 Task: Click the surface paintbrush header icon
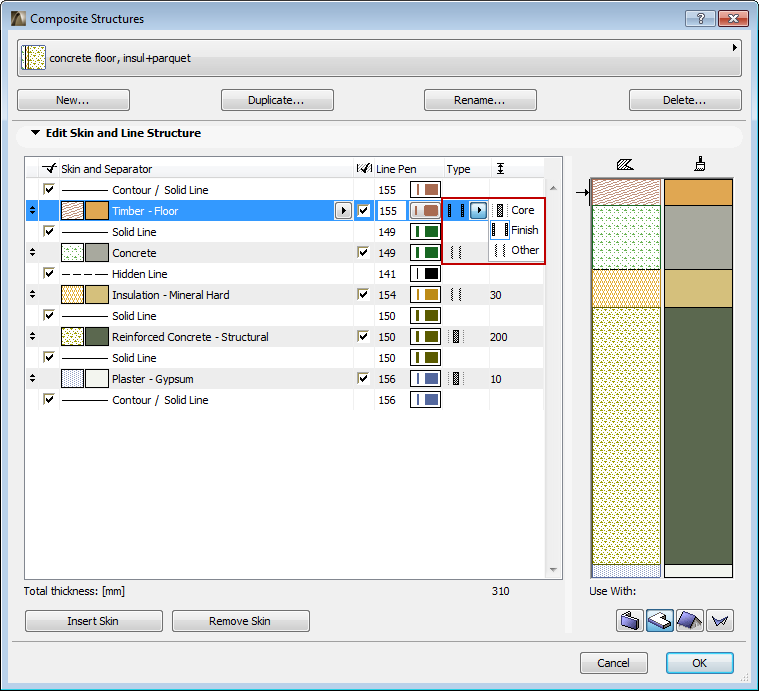point(699,164)
